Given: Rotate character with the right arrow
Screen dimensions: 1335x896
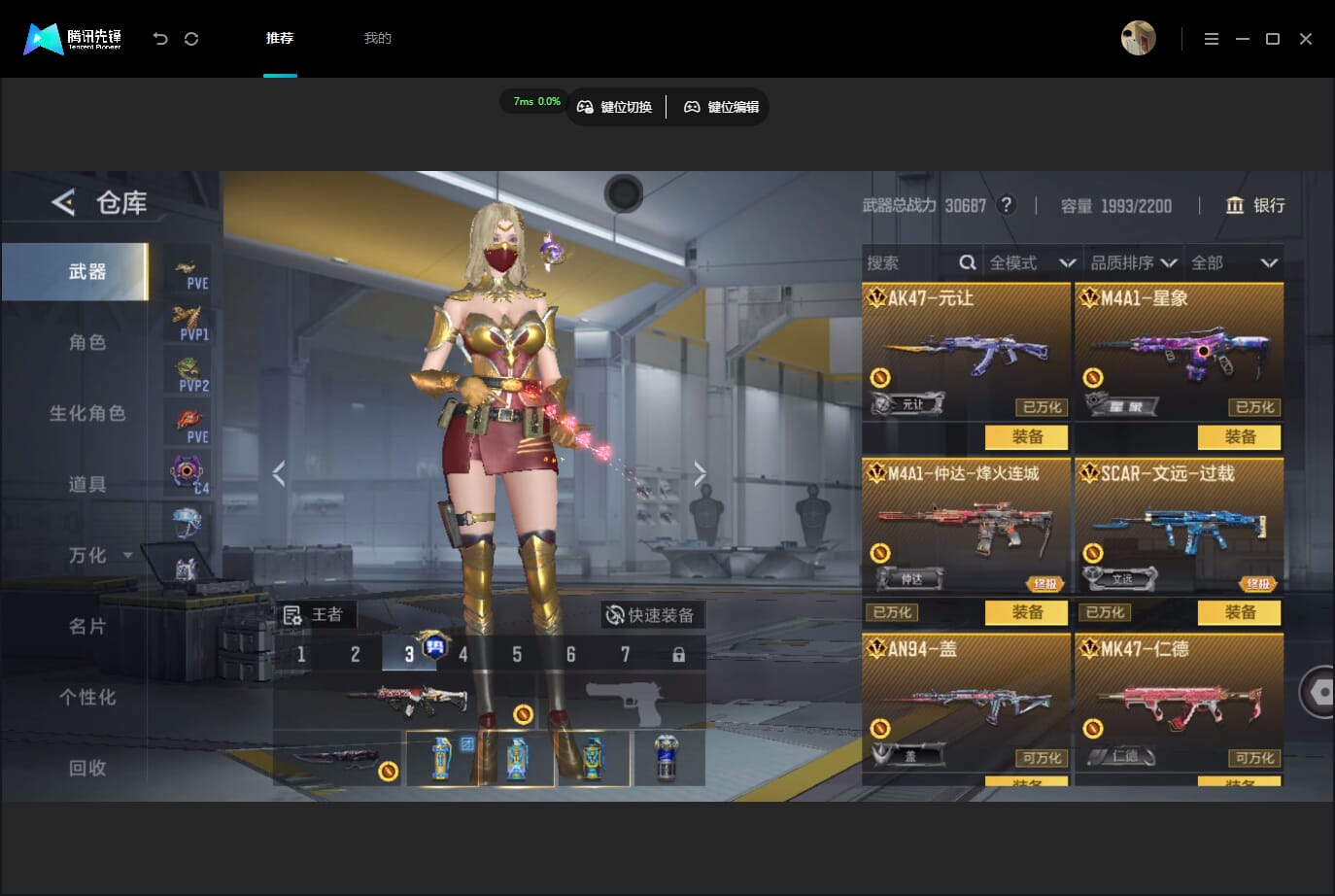Looking at the screenshot, I should (x=700, y=473).
